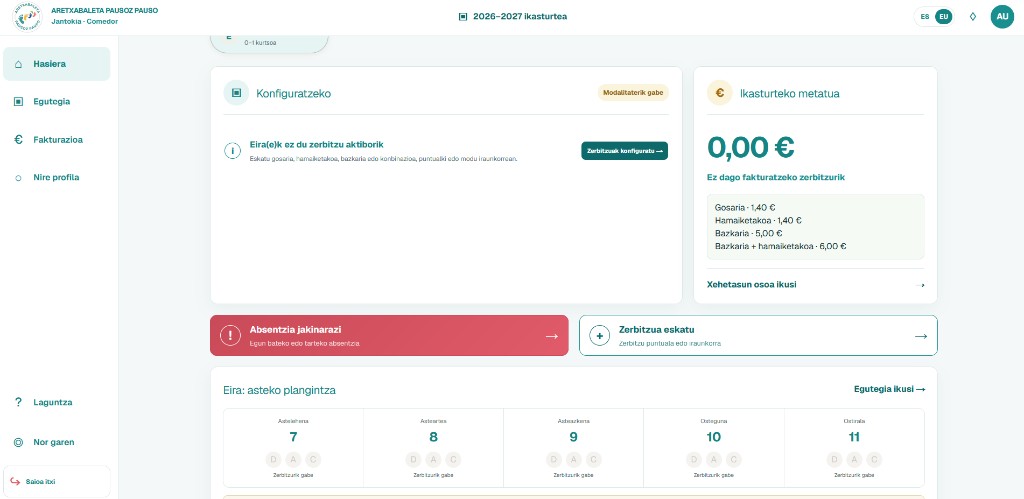Click the Ez dago fakturatzeko zerbitzurik text
The image size is (1024, 499).
tap(776, 177)
